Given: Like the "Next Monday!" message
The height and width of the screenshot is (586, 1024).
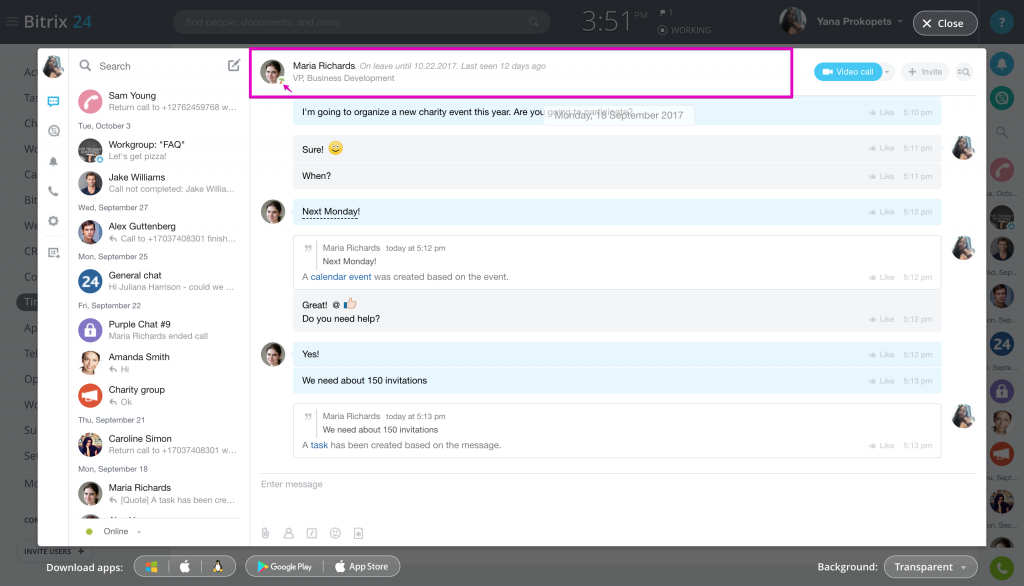Looking at the screenshot, I should (881, 212).
